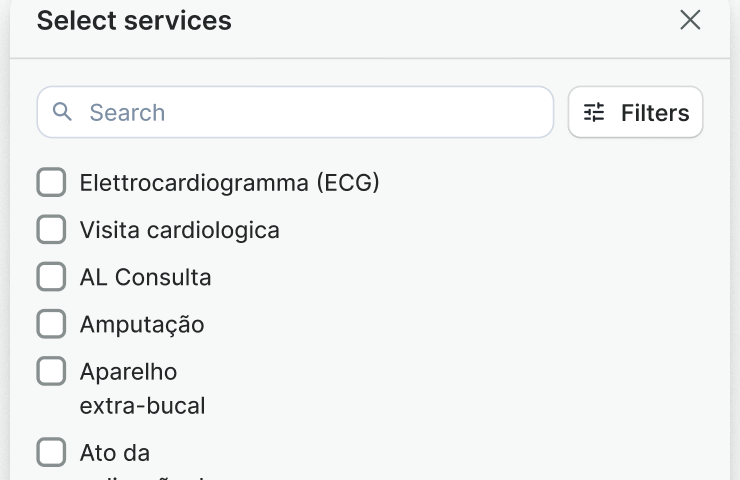The image size is (740, 480).
Task: Click the Amputação service label
Action: [141, 324]
